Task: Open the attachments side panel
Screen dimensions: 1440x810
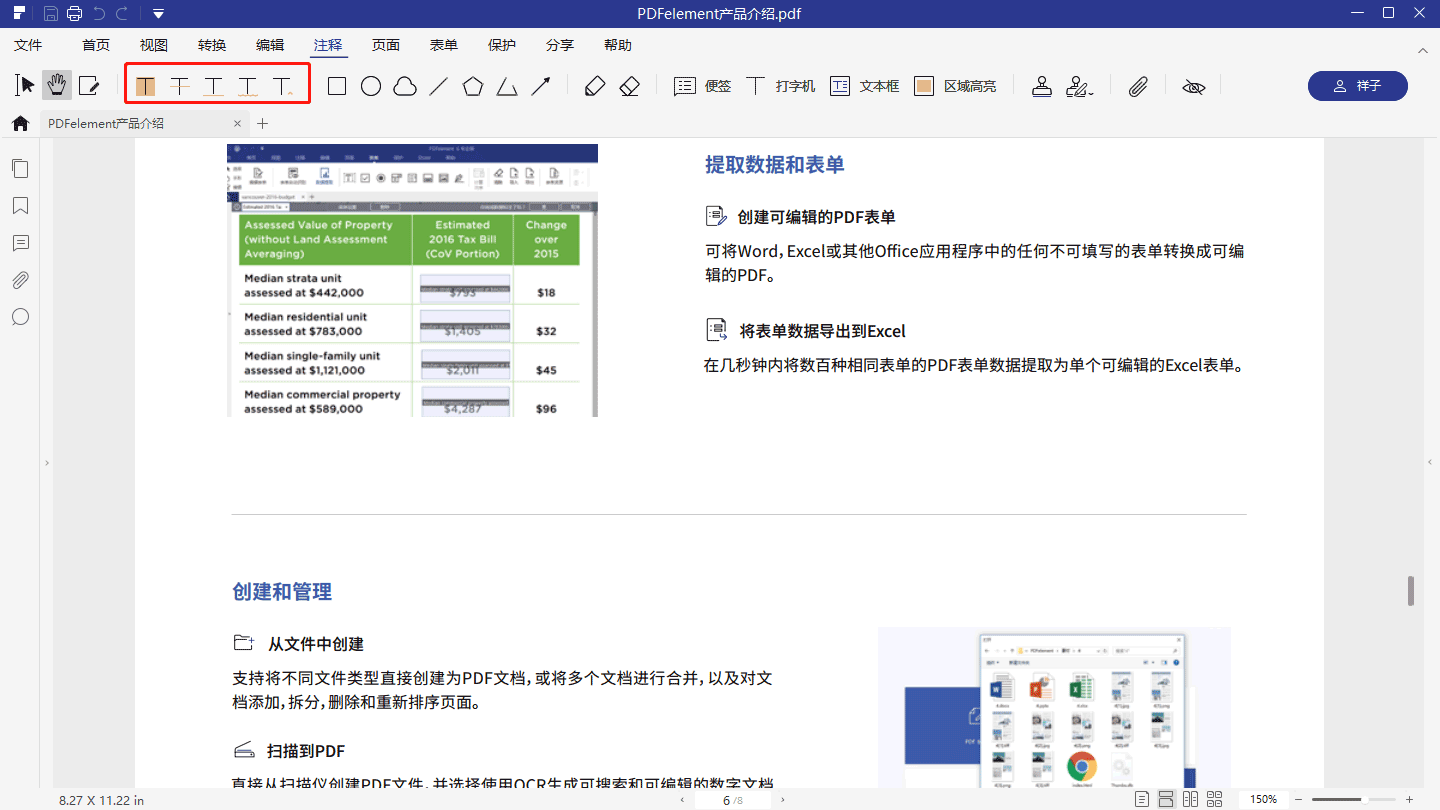Action: (20, 280)
